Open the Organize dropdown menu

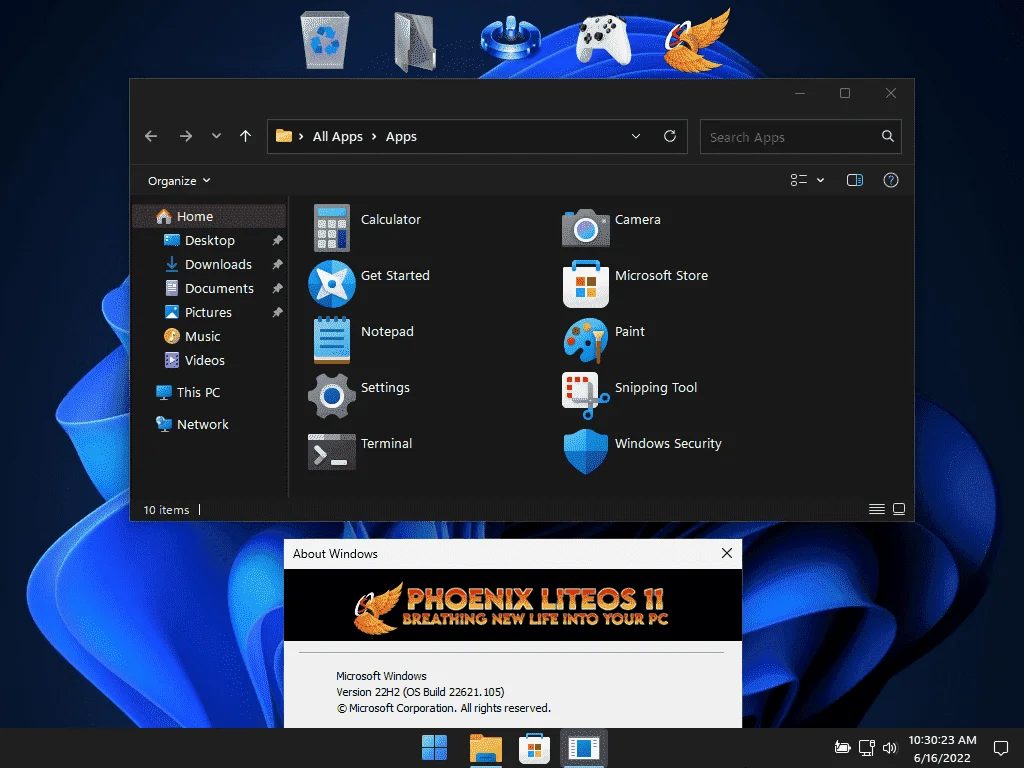point(179,181)
